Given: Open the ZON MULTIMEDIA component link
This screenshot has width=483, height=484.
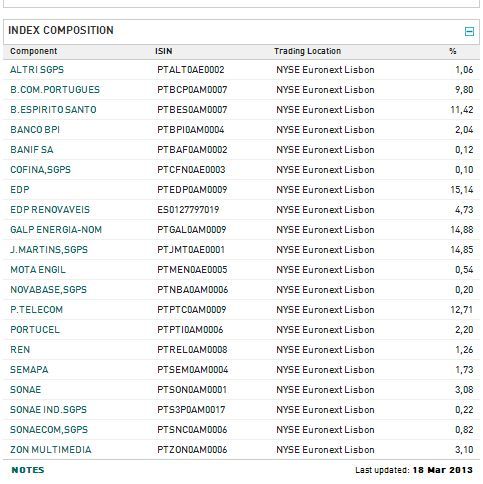Looking at the screenshot, I should (51, 450).
